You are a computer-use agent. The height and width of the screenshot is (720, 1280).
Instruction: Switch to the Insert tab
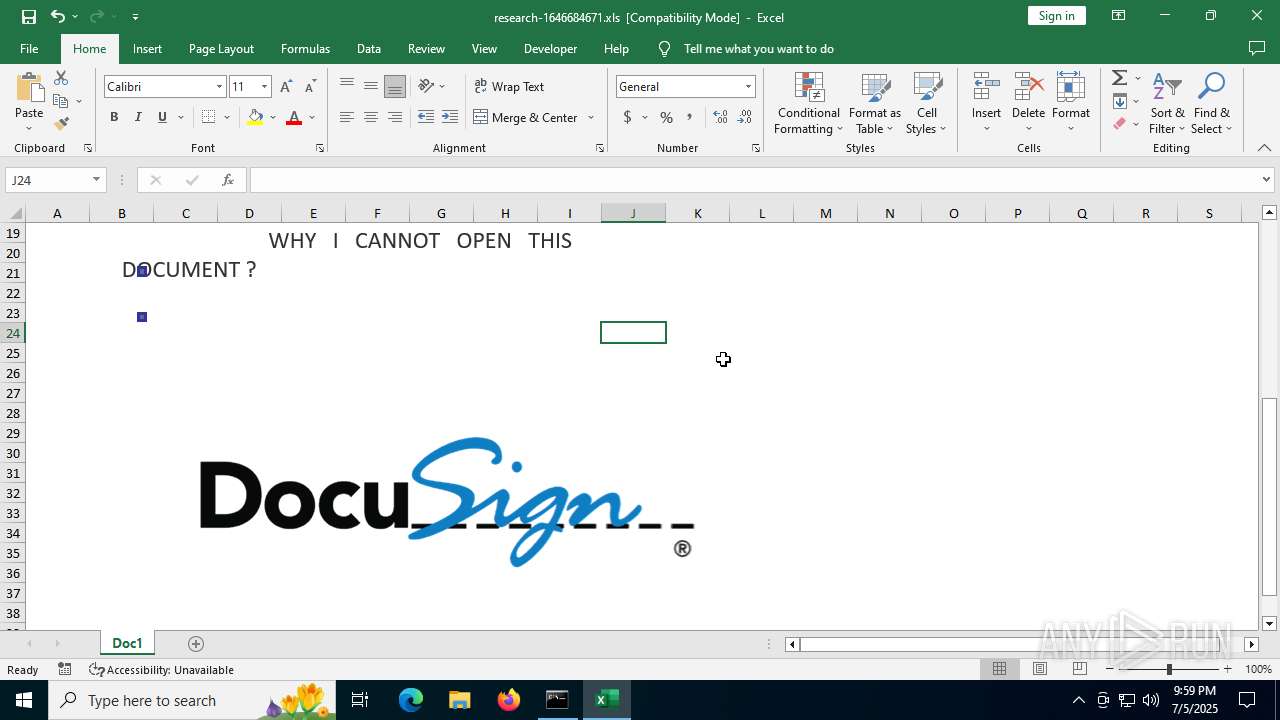tap(147, 49)
